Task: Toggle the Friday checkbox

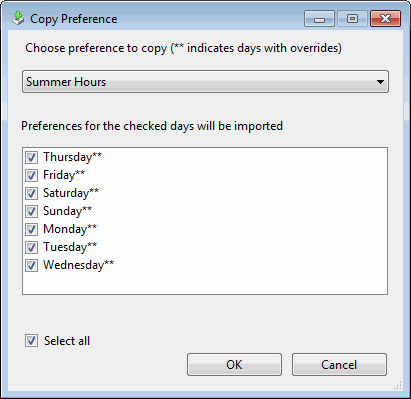Action: tap(31, 175)
